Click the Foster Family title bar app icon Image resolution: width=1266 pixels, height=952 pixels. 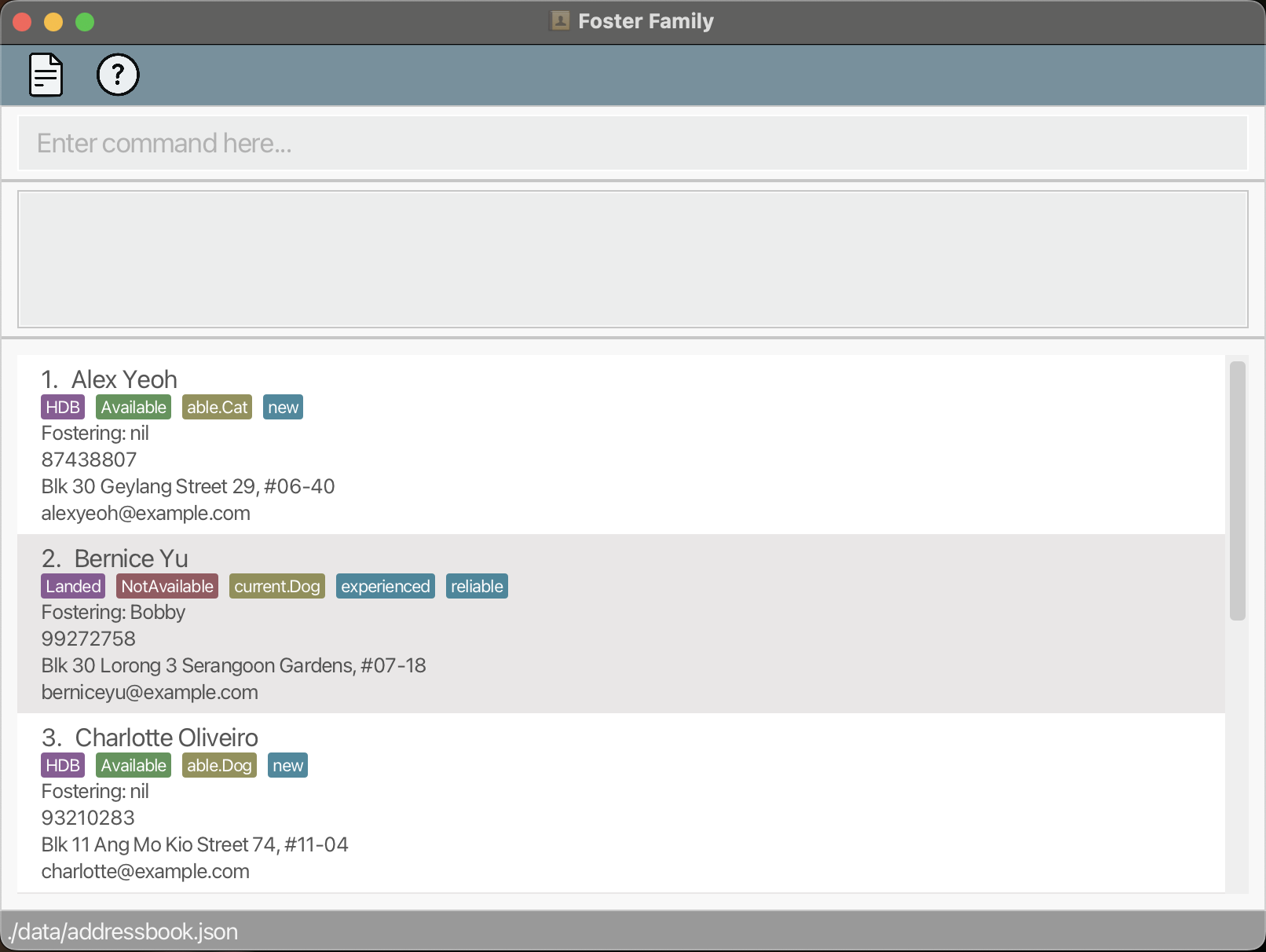click(560, 21)
